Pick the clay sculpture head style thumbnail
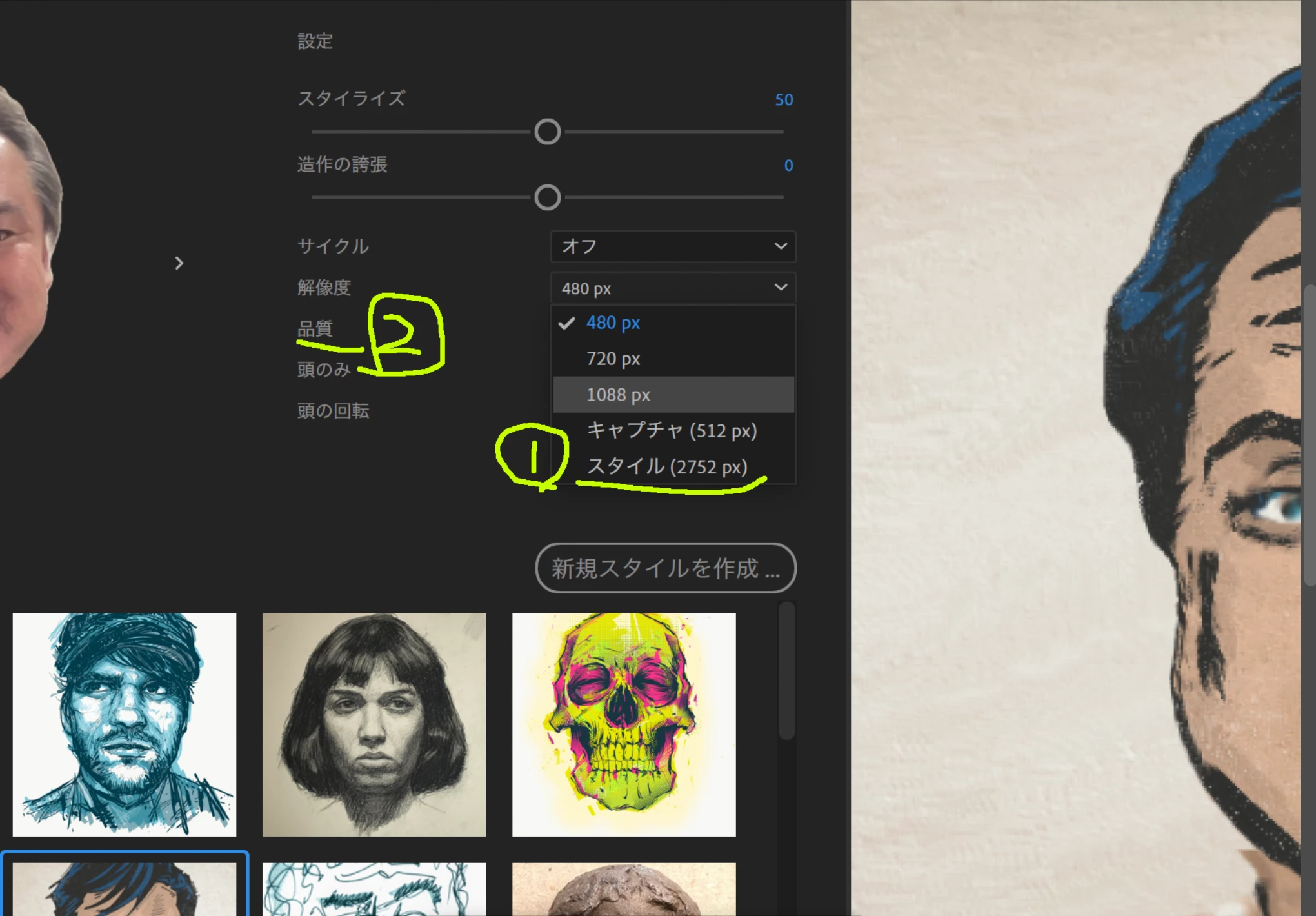This screenshot has width=1316, height=916. pyautogui.click(x=624, y=889)
